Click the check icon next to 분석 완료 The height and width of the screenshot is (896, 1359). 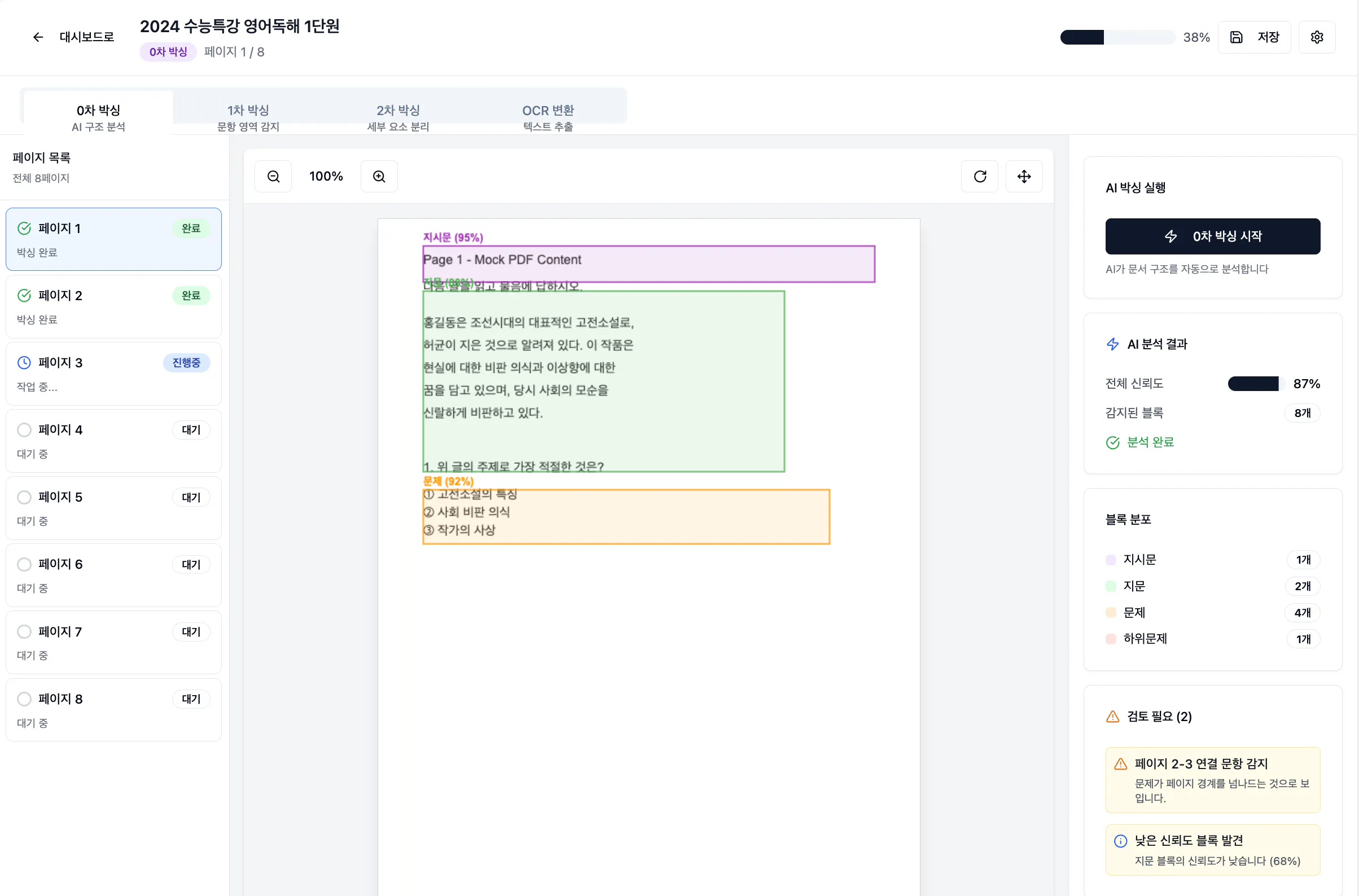click(1112, 443)
